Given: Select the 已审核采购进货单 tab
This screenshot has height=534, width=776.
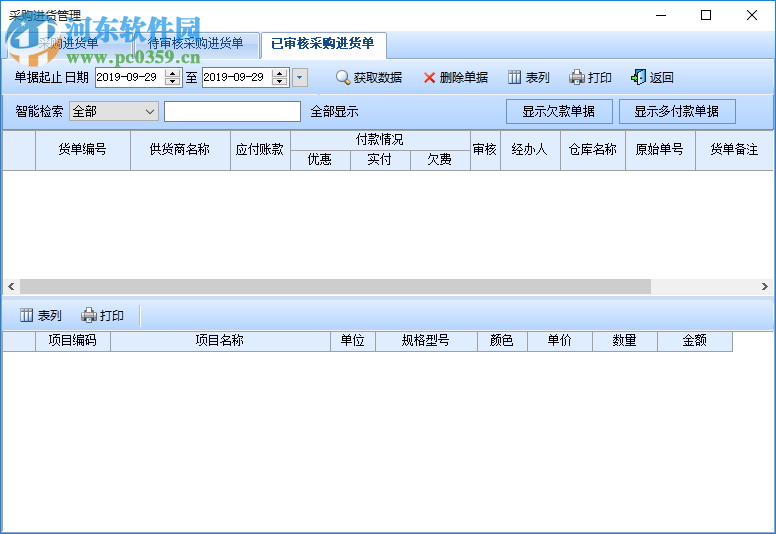Looking at the screenshot, I should pos(323,44).
